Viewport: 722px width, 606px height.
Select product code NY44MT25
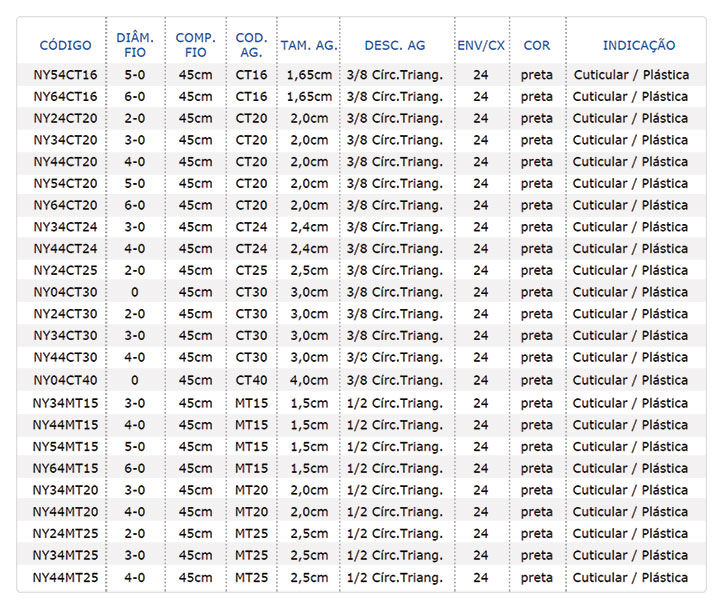[x=65, y=577]
